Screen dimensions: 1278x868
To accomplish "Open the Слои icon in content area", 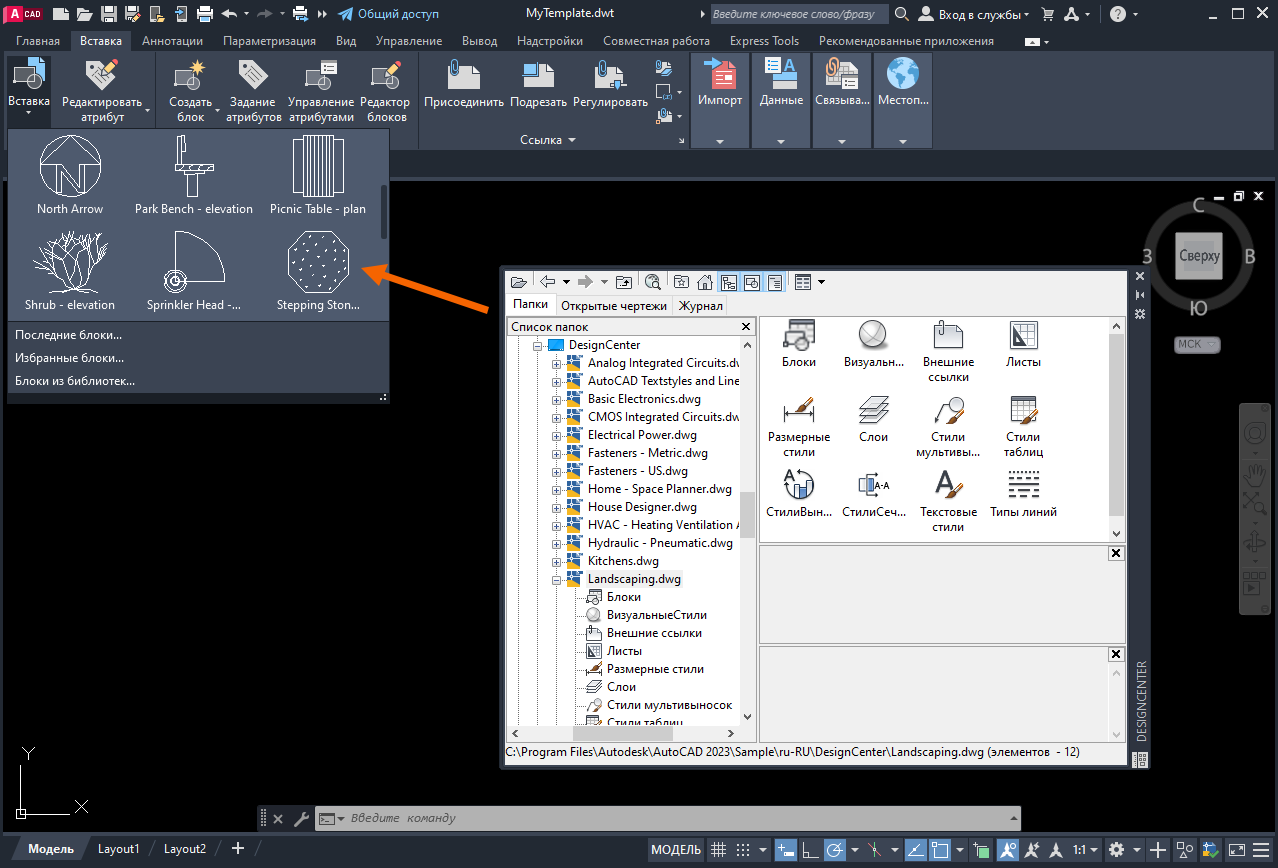I will (873, 420).
